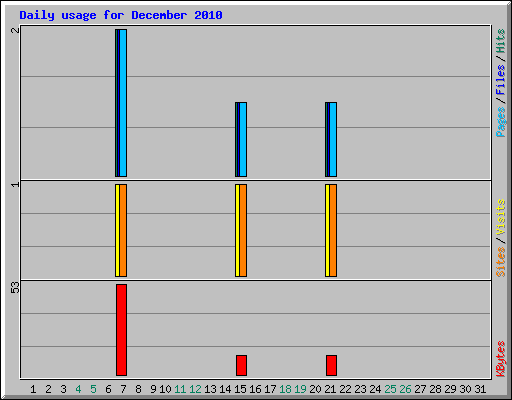Click the red KBytes bar for day 15
This screenshot has width=512, height=400.
click(x=241, y=365)
